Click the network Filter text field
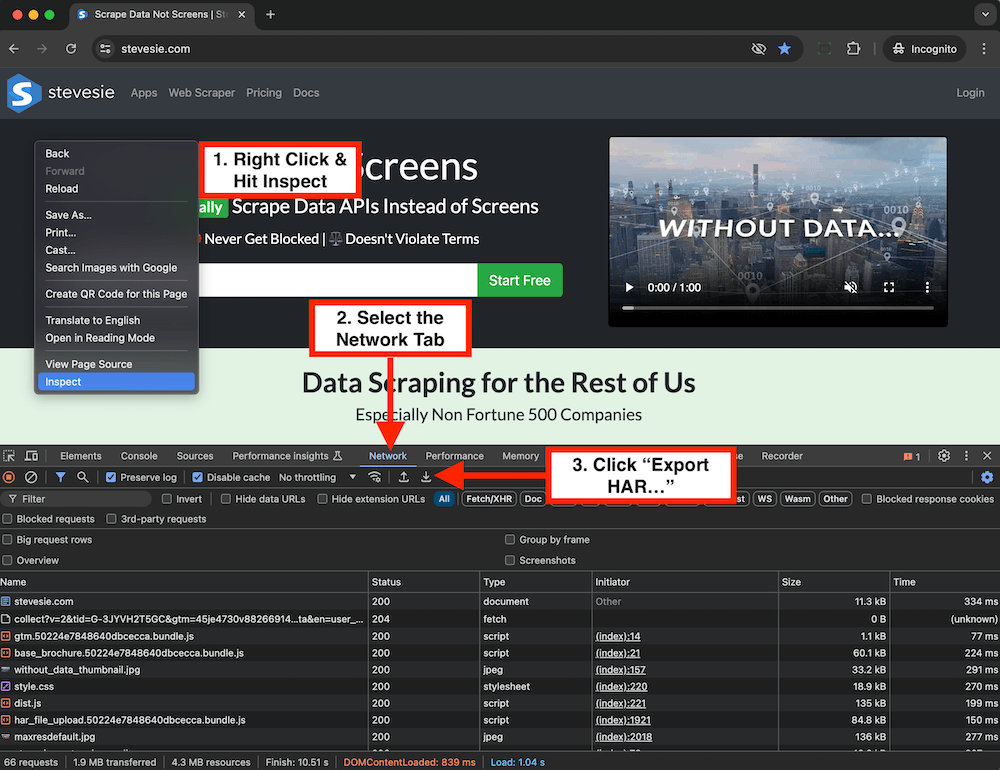1000x770 pixels. (x=77, y=499)
